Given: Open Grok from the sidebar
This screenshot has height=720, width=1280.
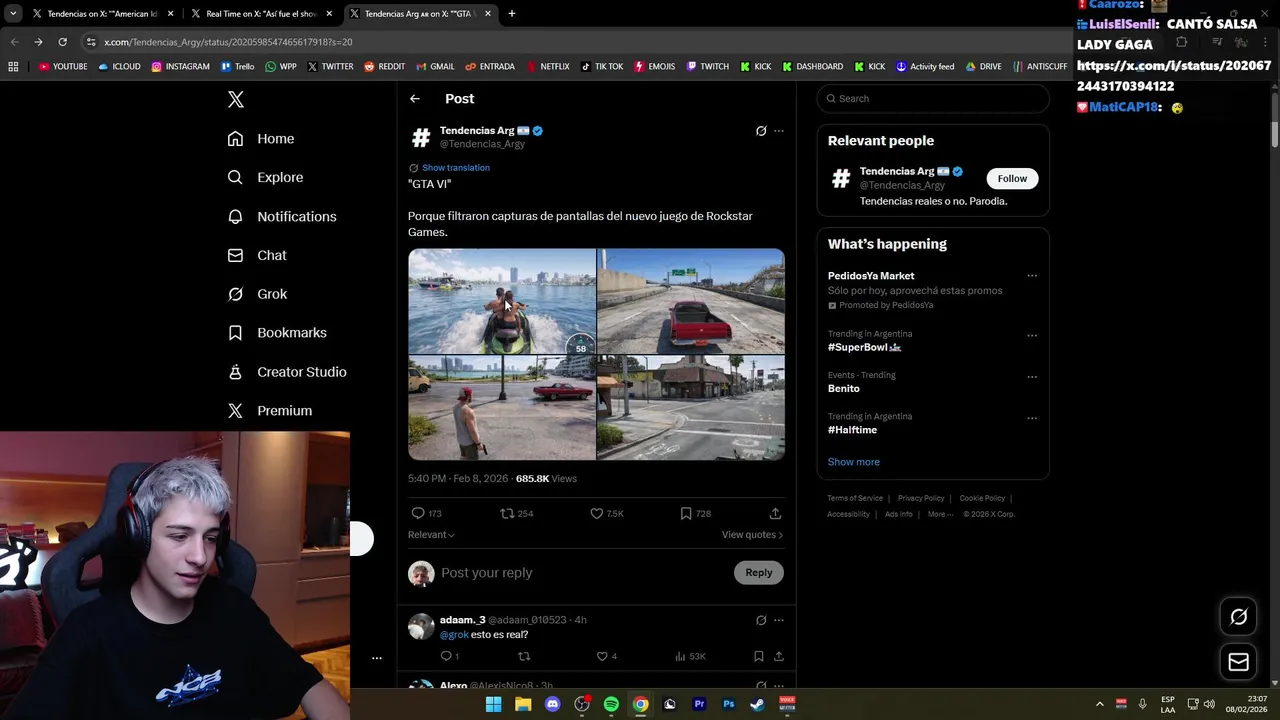Looking at the screenshot, I should pos(257,294).
